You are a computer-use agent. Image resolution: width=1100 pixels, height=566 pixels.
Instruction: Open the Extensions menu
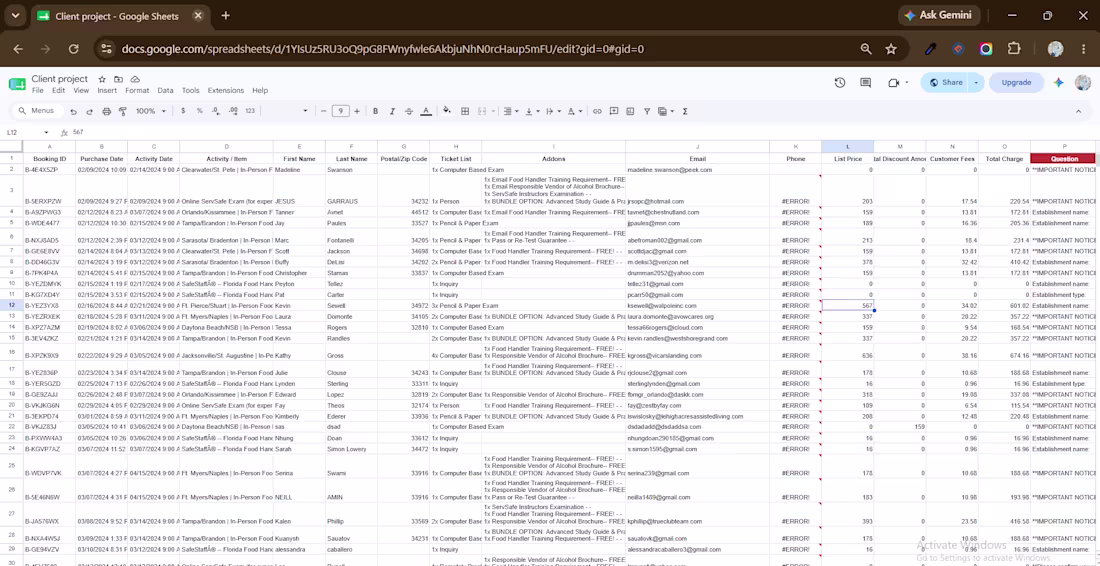tap(225, 90)
